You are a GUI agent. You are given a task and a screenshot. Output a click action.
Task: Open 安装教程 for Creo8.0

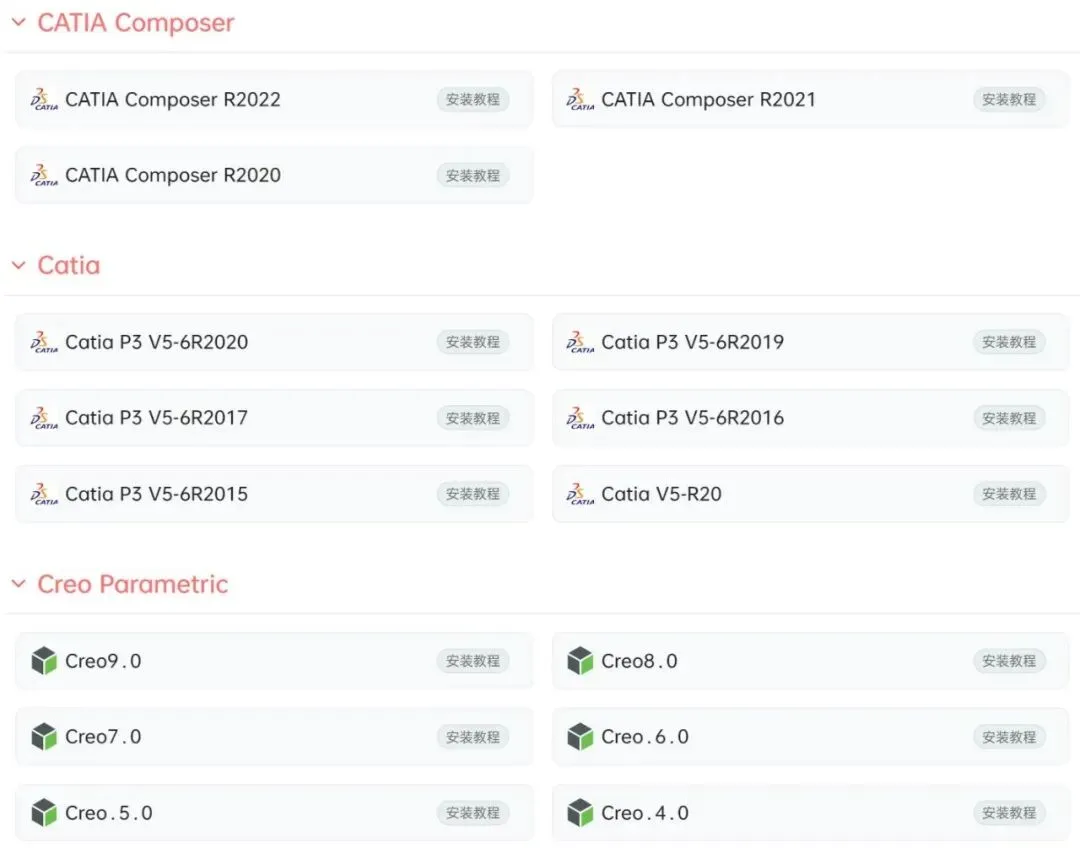tap(1009, 661)
